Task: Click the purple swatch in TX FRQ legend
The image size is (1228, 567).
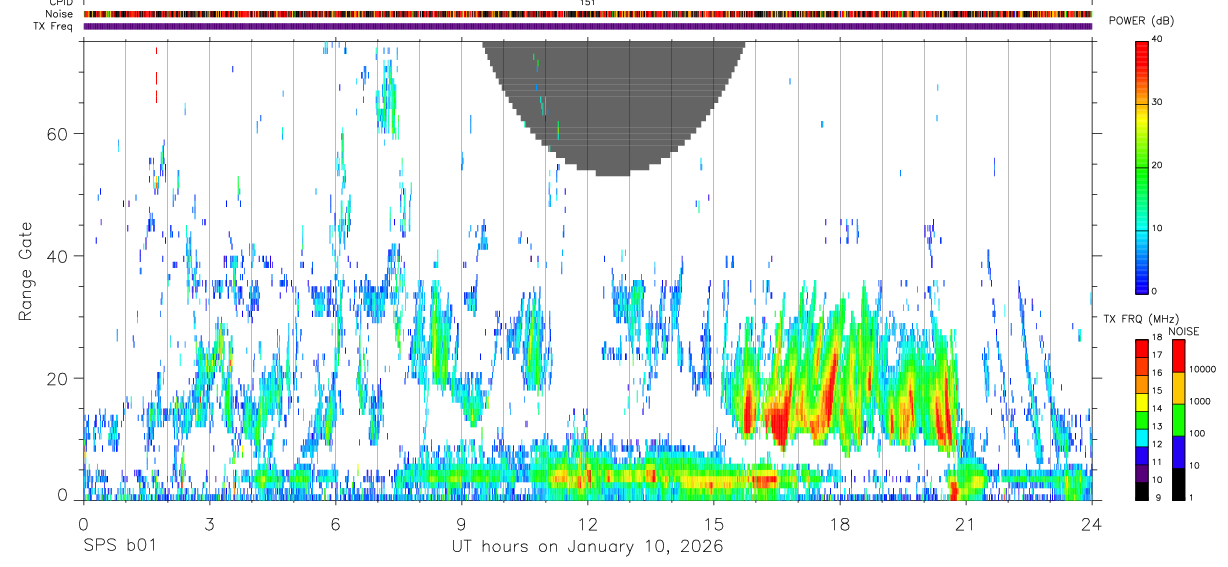Action: (x=1141, y=473)
